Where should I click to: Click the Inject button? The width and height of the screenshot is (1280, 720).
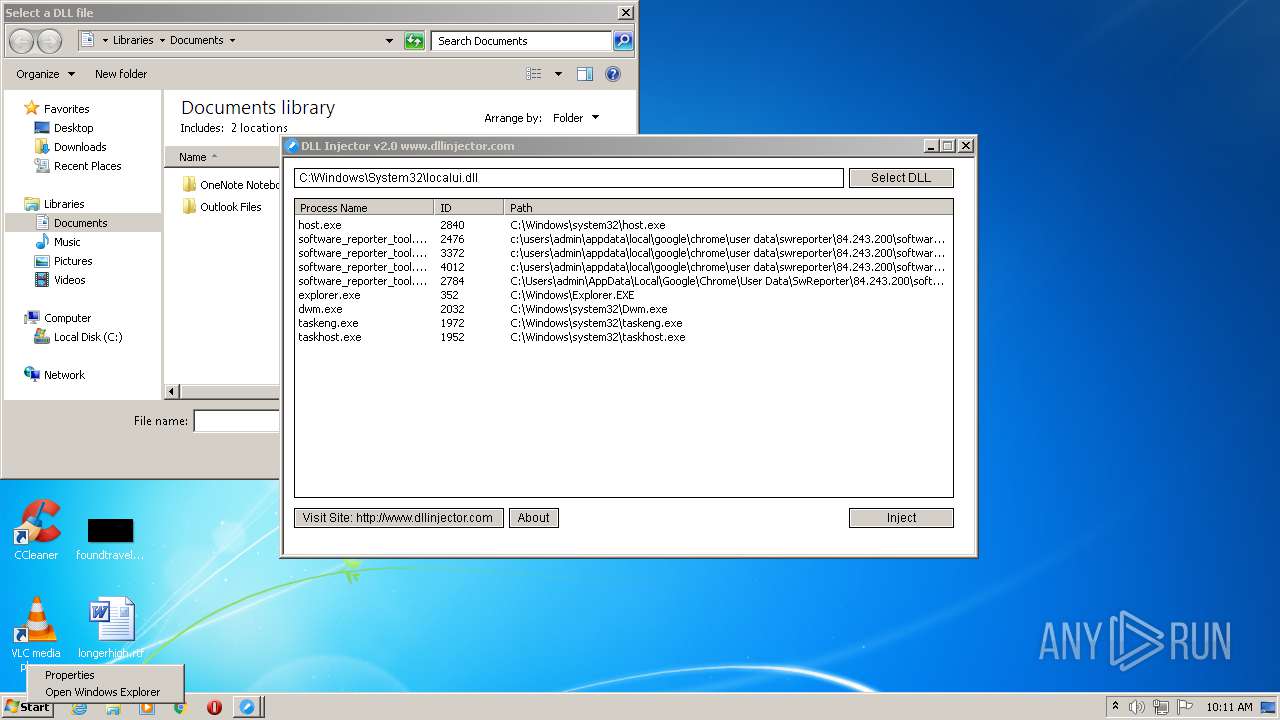point(901,518)
